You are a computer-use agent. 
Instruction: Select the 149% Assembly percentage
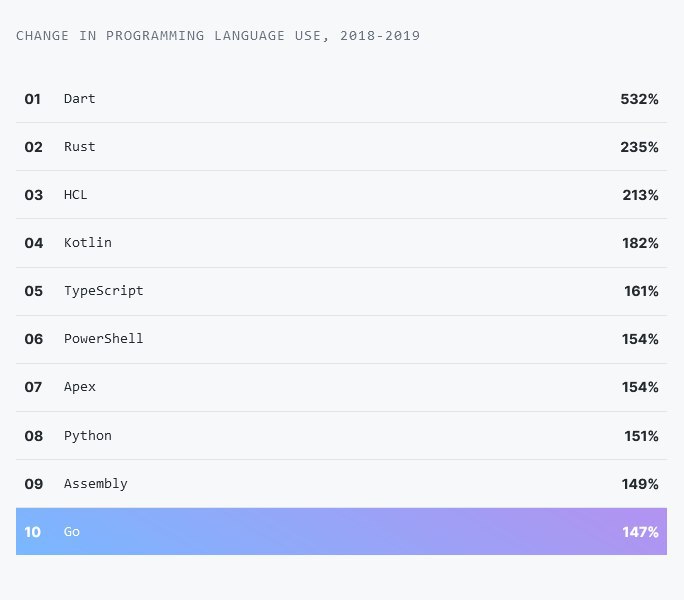tap(639, 484)
